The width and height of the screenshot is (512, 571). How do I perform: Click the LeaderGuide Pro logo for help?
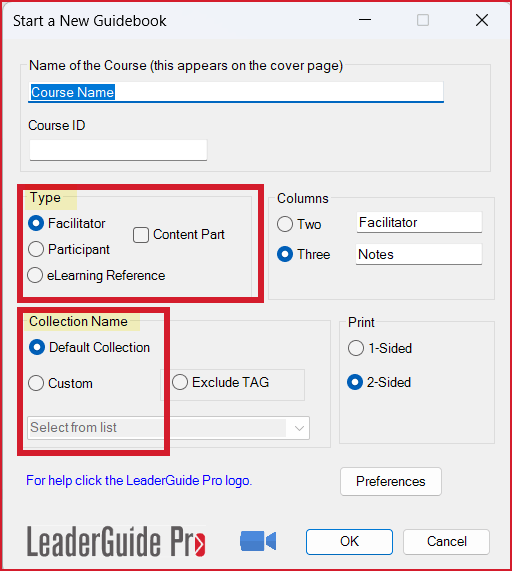(116, 541)
